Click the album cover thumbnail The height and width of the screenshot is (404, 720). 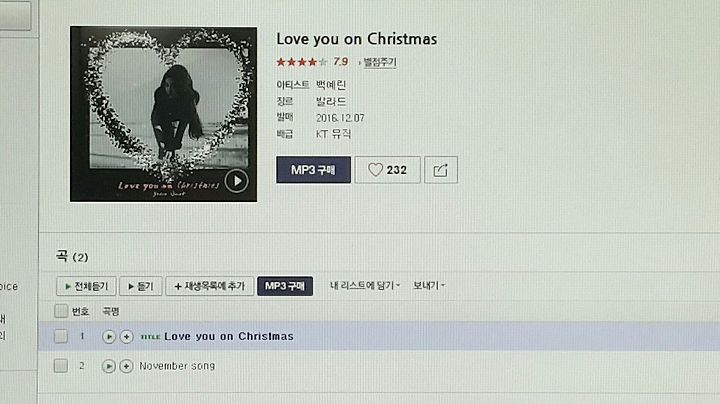coord(163,114)
